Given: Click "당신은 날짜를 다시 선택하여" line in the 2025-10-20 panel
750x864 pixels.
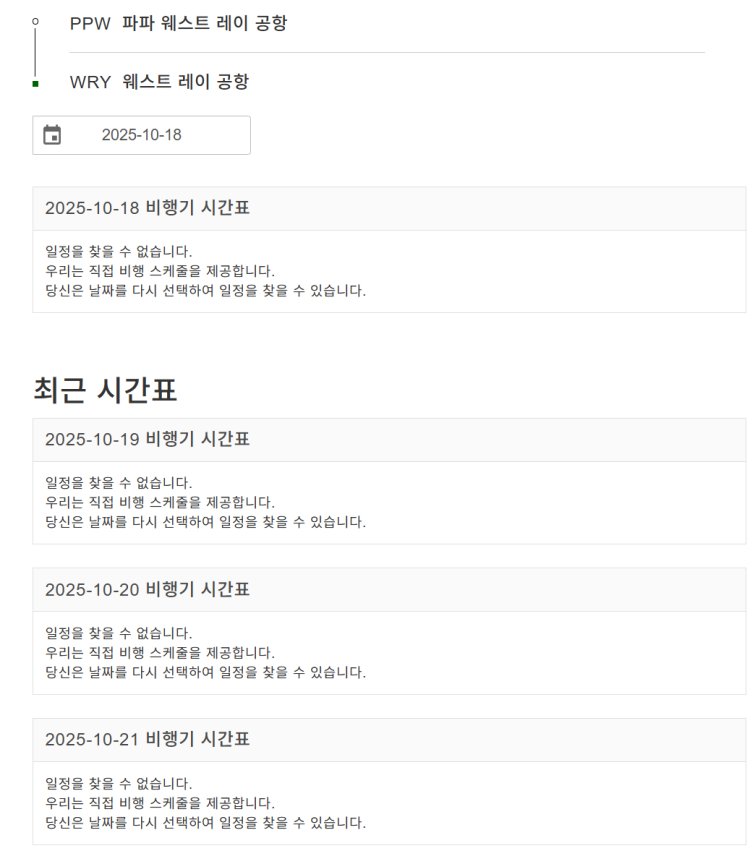Looking at the screenshot, I should click(205, 672).
